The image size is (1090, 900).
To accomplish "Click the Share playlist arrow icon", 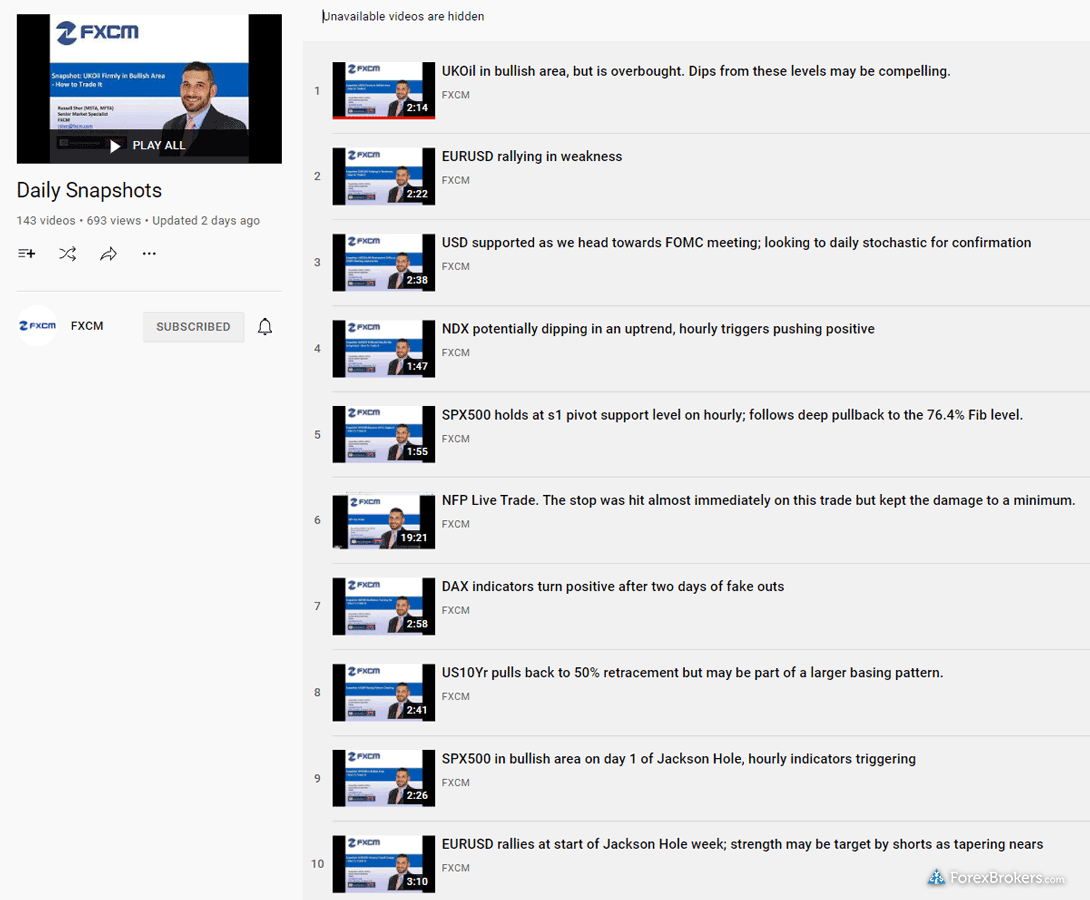I will tap(108, 254).
